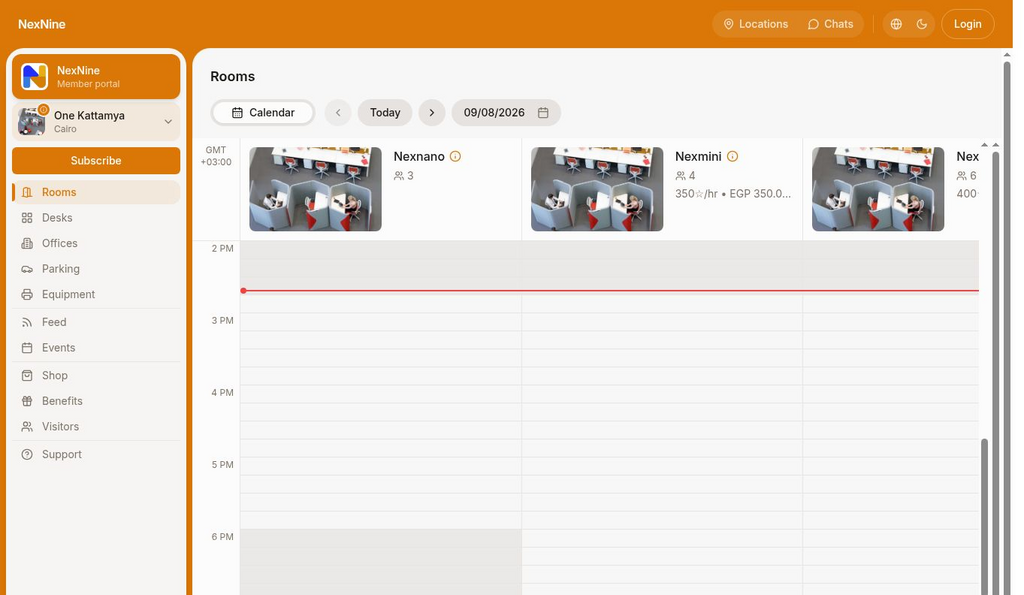Image resolution: width=1024 pixels, height=595 pixels.
Task: Click the current time red line marker dot
Action: [x=243, y=291]
